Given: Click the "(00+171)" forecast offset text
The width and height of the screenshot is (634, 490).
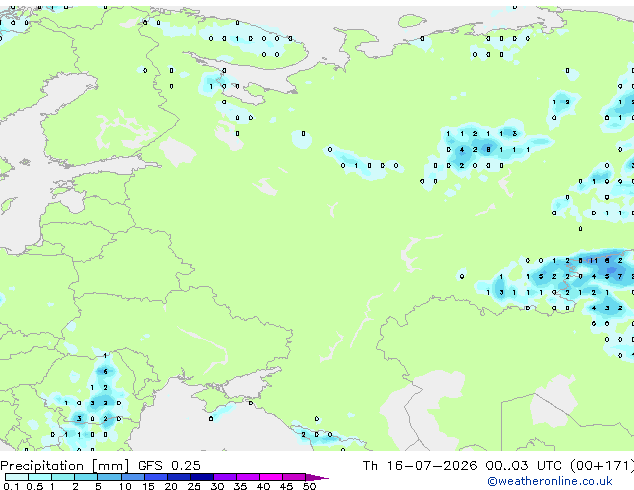Looking at the screenshot, I should click(602, 466).
